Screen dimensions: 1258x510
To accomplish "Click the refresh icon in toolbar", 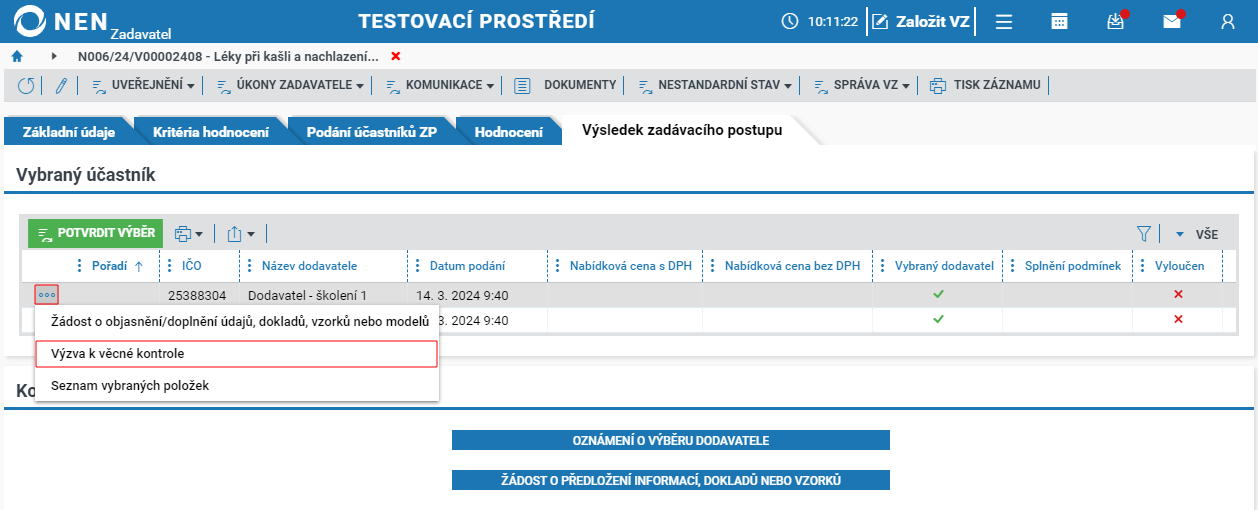I will click(x=26, y=85).
